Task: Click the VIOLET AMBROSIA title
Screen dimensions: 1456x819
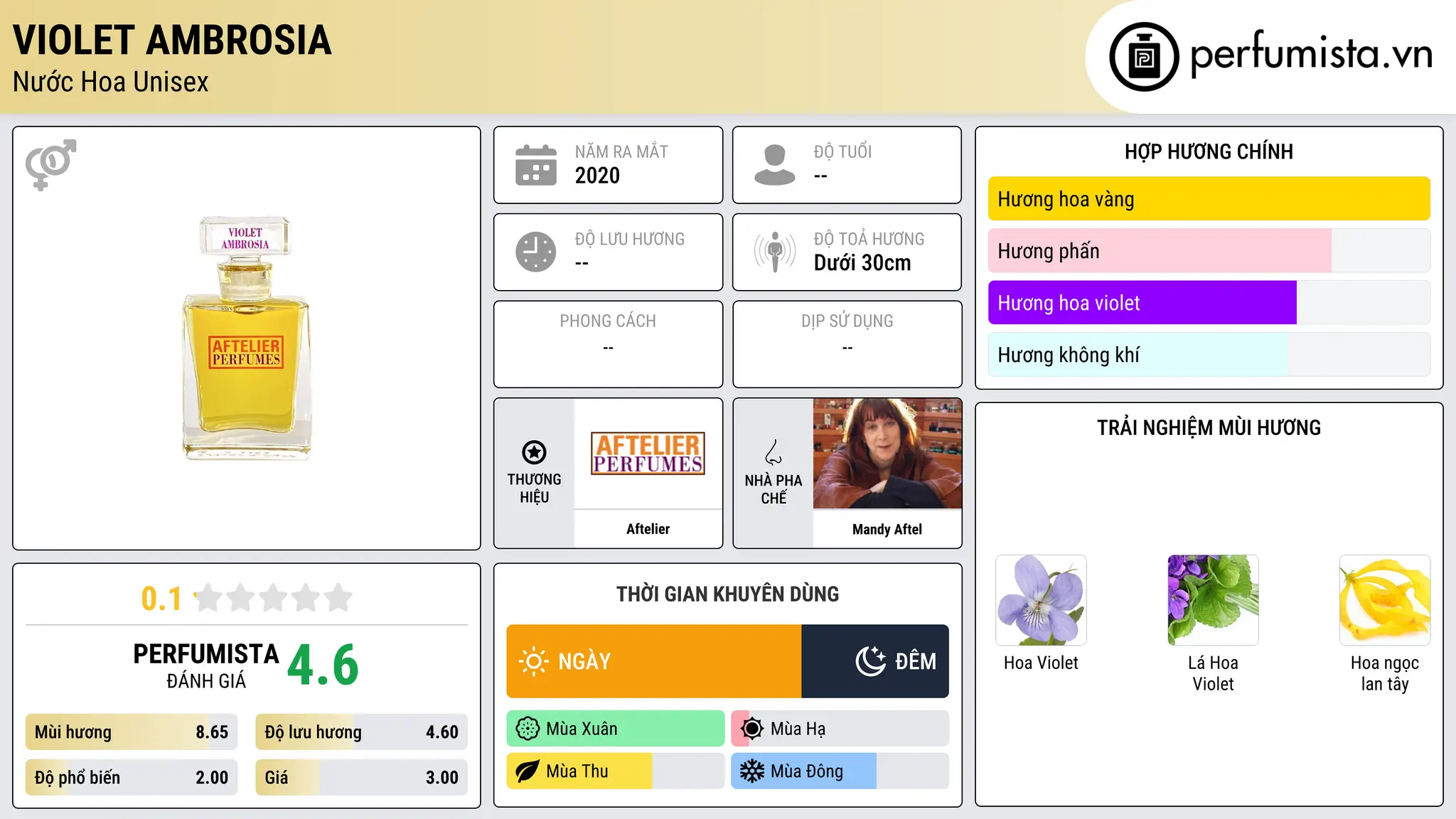Action: (x=172, y=40)
